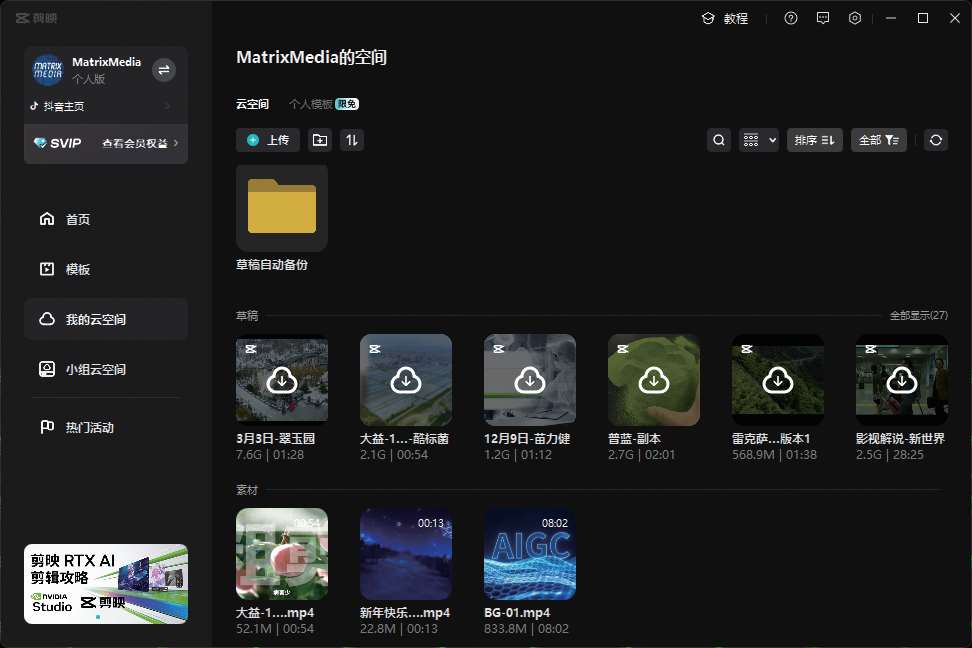The image size is (972, 648).
Task: Download the 3月3日-翠玉园 draft from cloud
Action: pyautogui.click(x=282, y=380)
